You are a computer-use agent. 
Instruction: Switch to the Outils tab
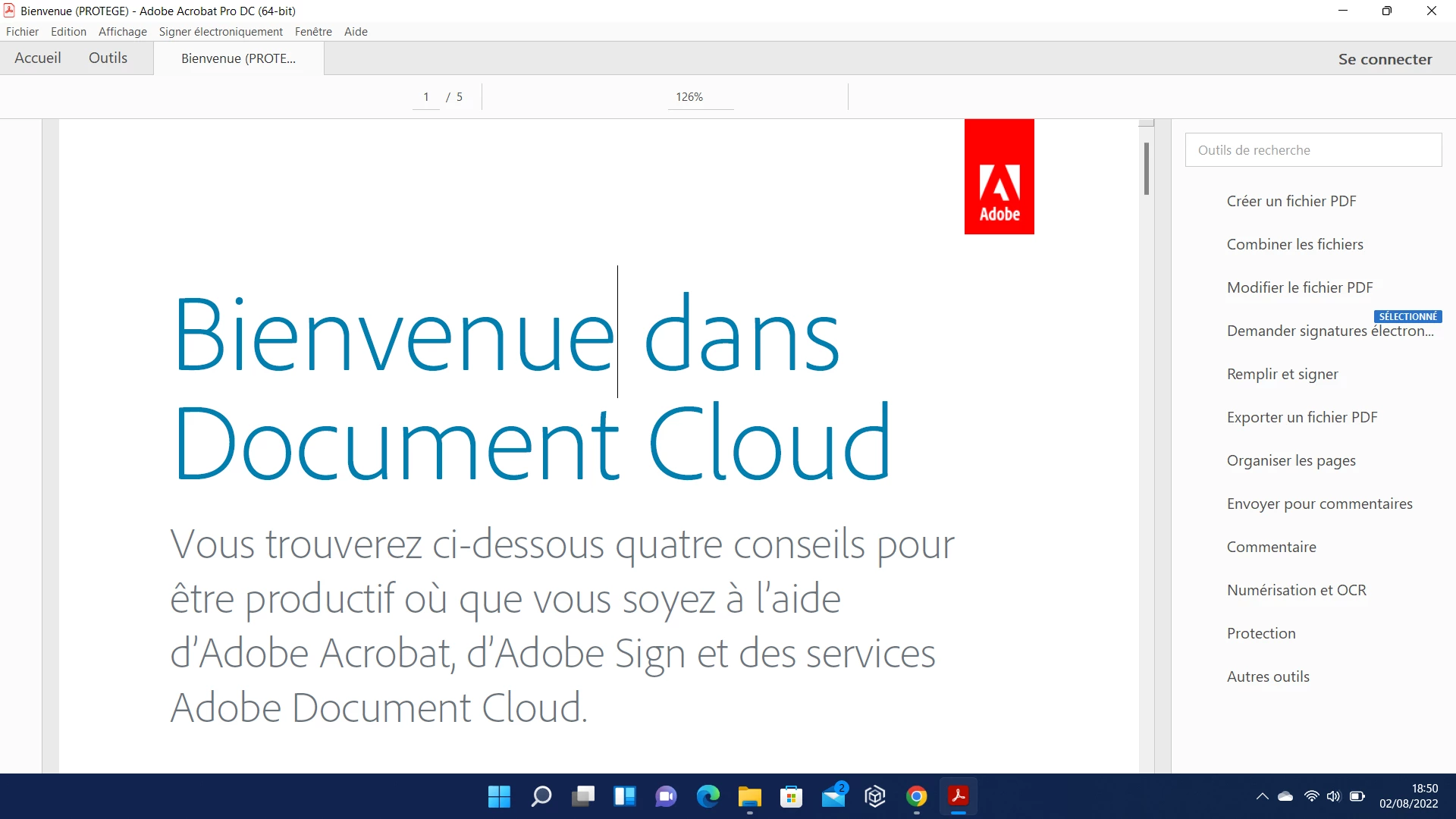click(108, 58)
